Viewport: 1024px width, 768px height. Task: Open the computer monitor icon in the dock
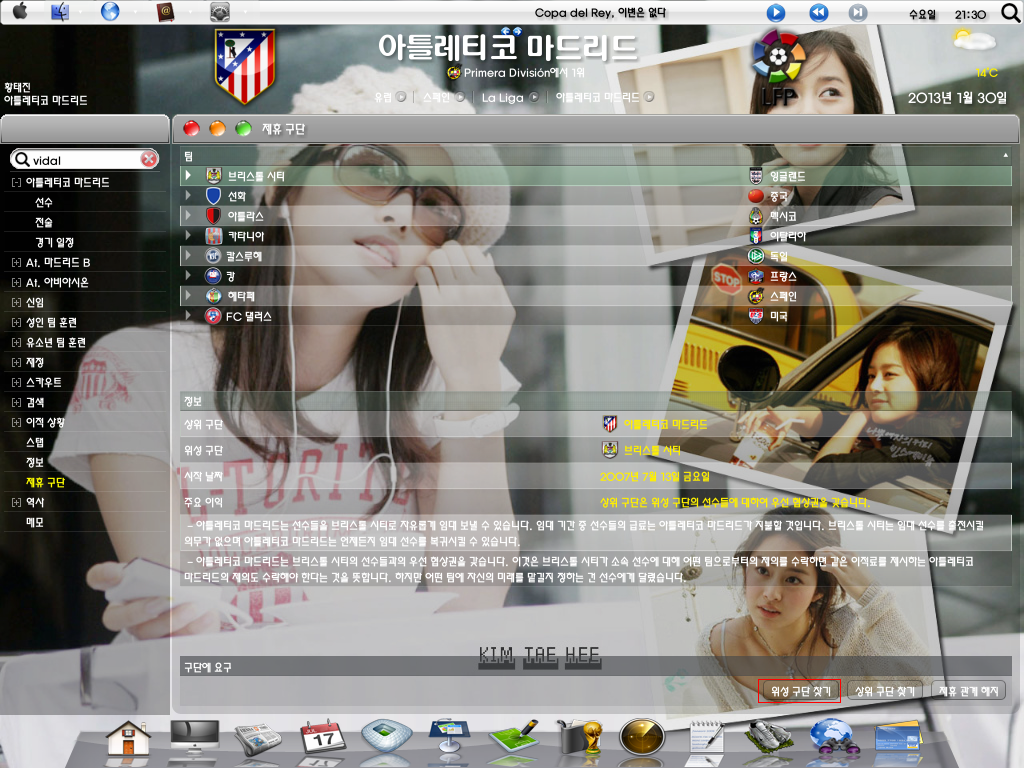(x=195, y=739)
